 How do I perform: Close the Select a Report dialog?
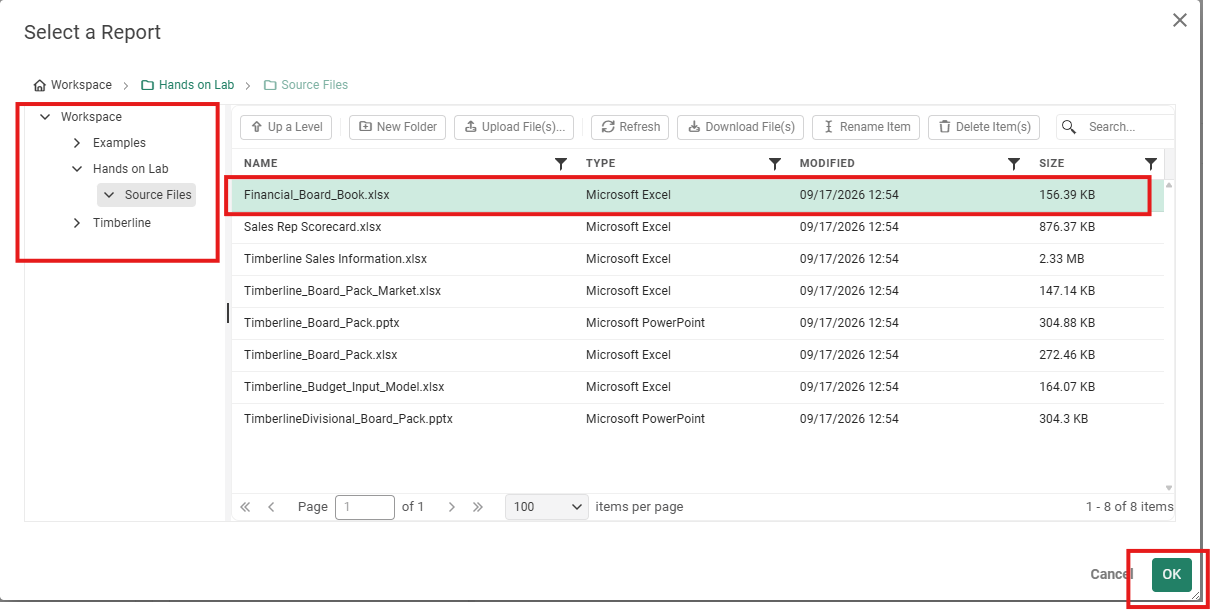[x=1180, y=20]
